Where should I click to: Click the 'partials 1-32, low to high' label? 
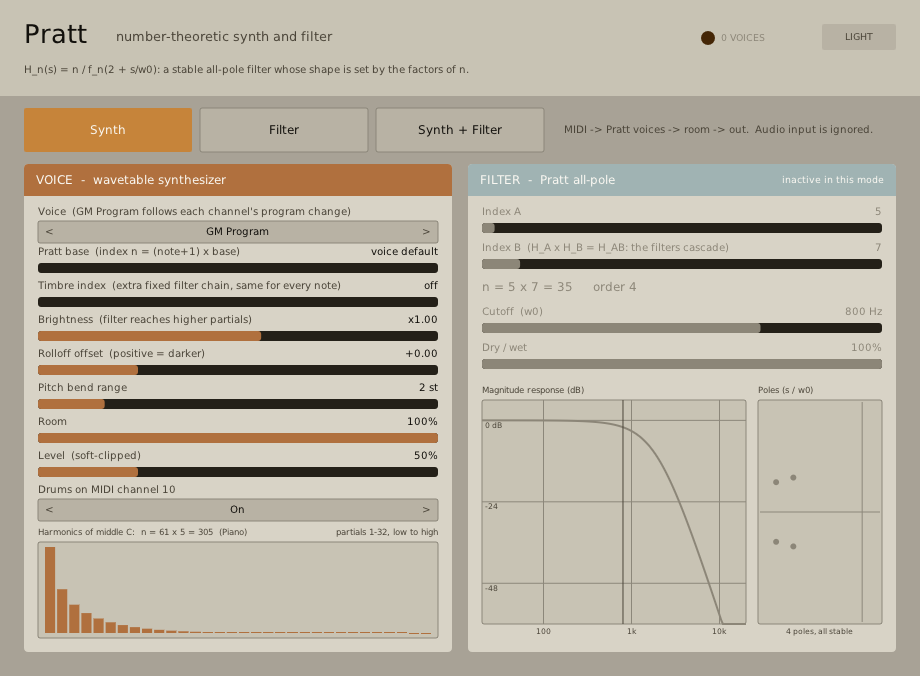pyautogui.click(x=387, y=532)
